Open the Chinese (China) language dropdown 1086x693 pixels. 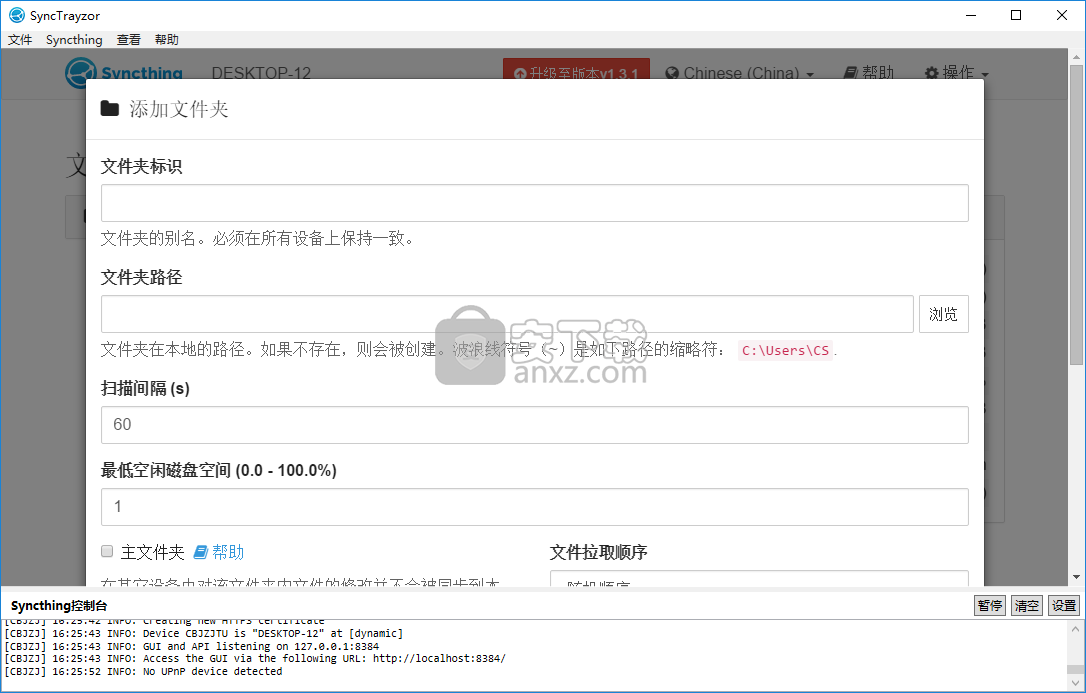739,72
